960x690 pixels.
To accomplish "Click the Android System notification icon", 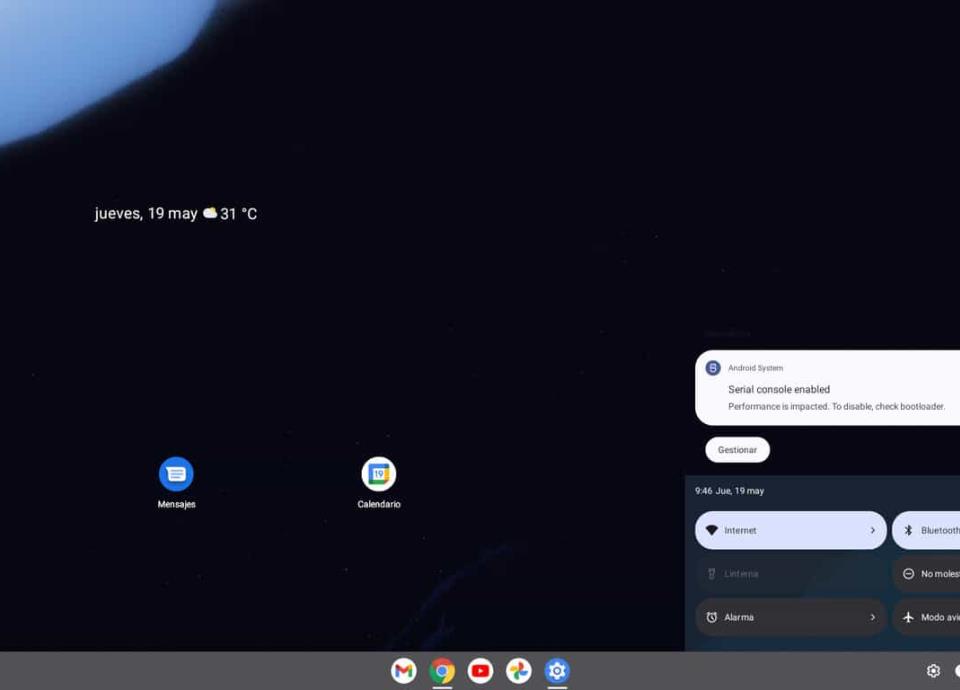I will point(713,368).
